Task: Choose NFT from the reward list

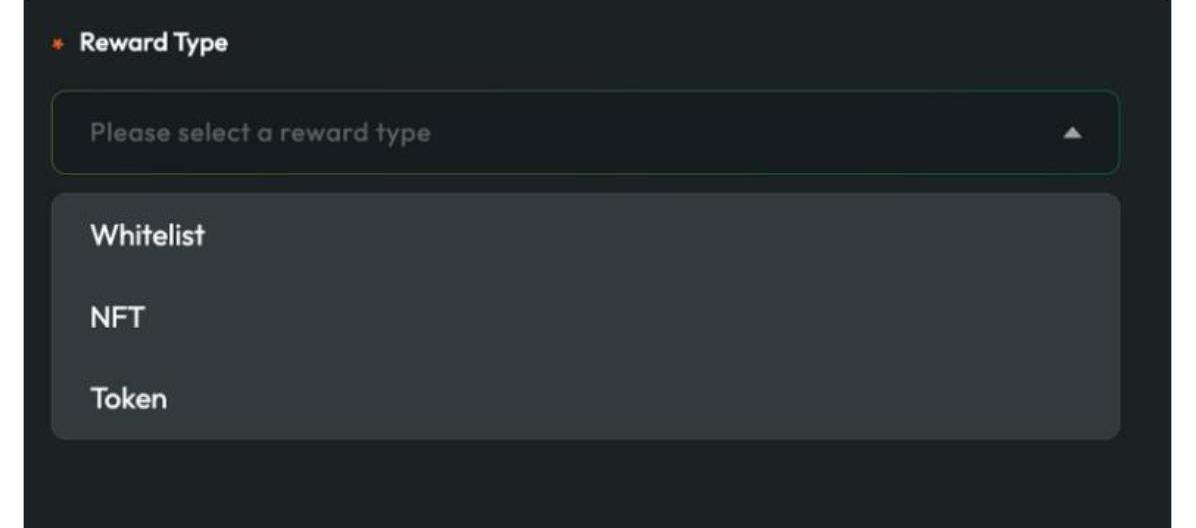Action: coord(117,318)
